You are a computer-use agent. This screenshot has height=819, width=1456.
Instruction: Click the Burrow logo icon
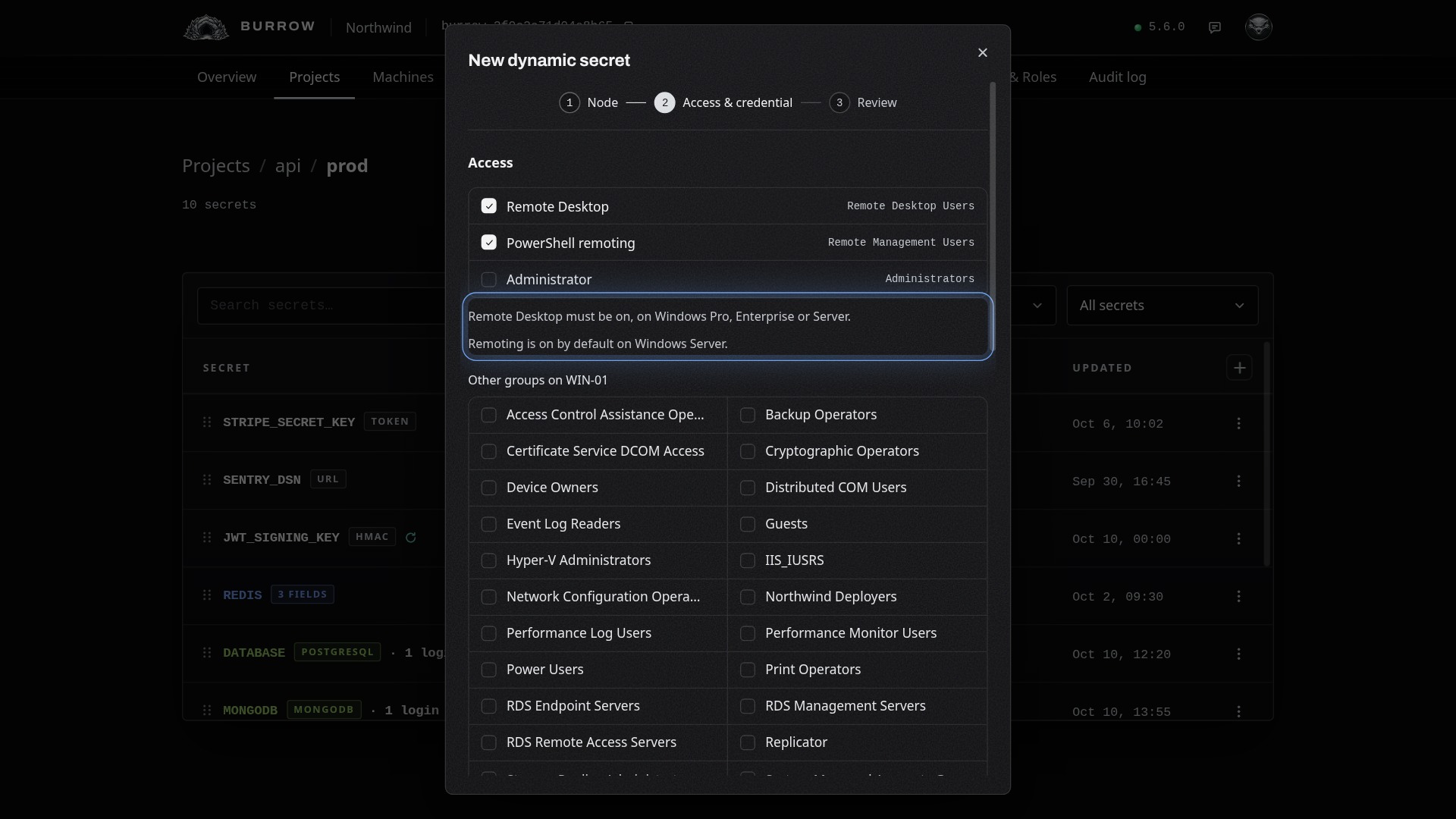point(206,27)
